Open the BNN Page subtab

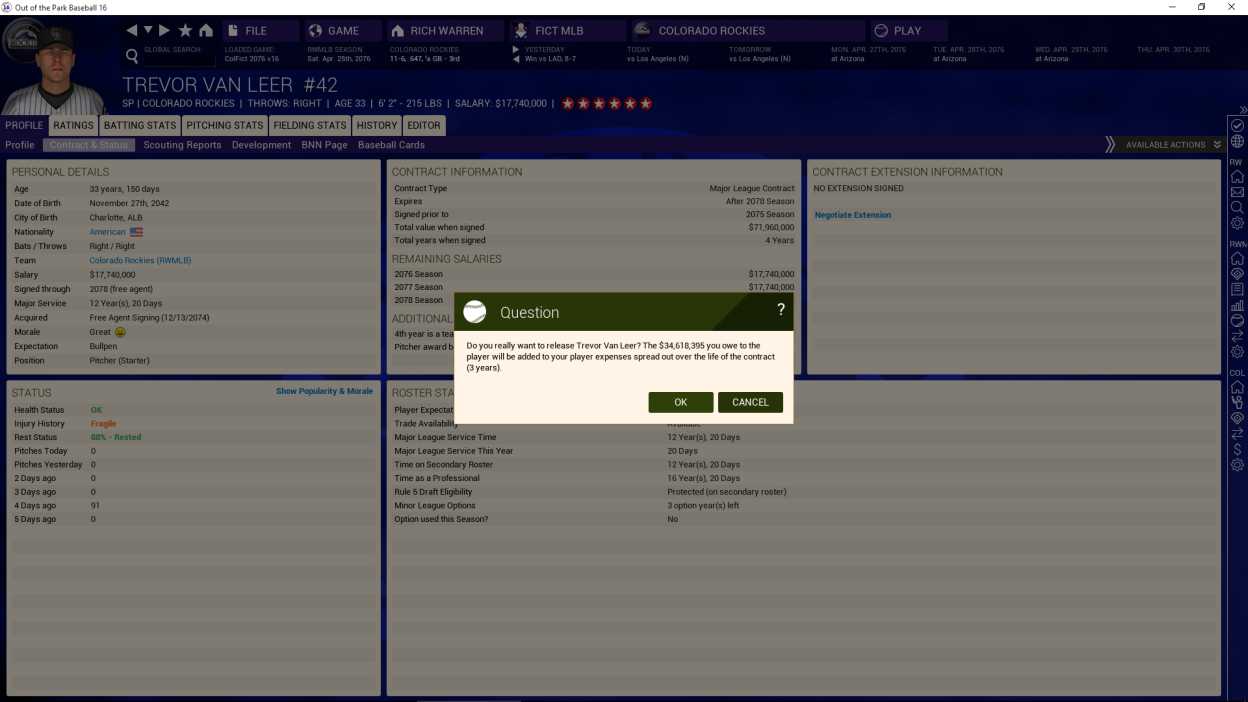tap(324, 145)
